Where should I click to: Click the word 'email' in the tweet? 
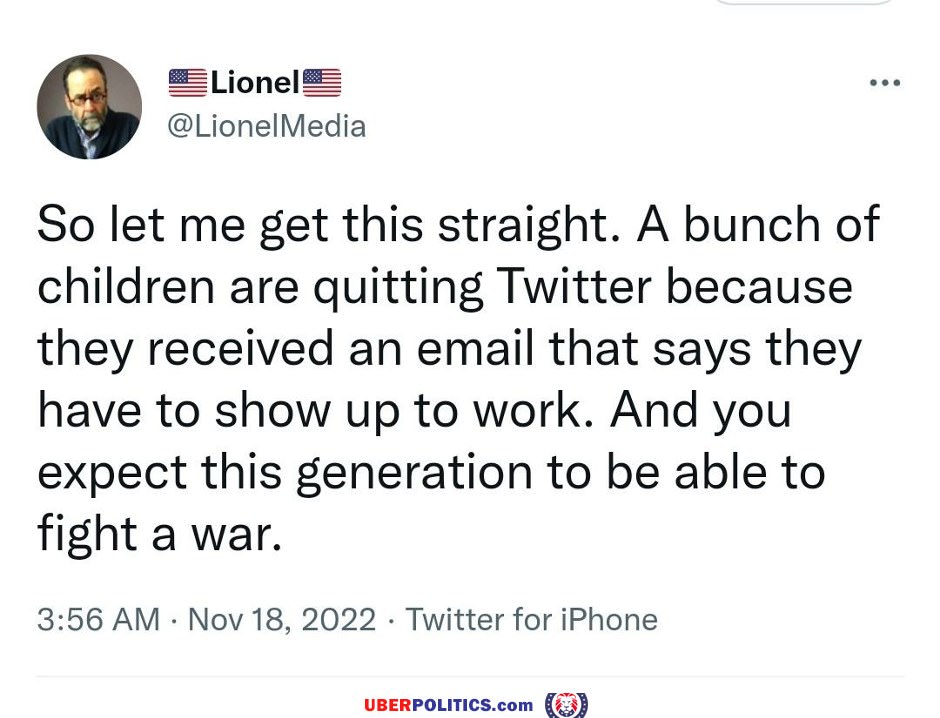point(475,349)
